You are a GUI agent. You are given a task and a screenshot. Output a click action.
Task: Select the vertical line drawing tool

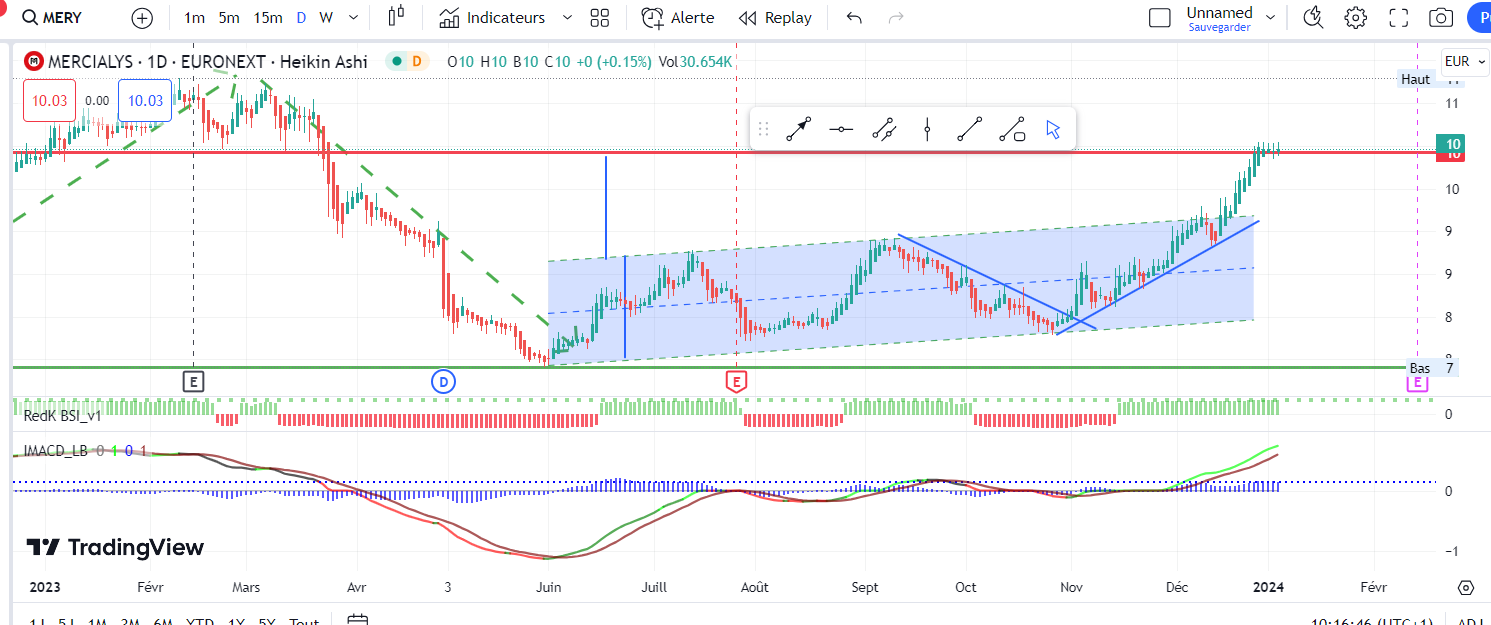tap(927, 129)
